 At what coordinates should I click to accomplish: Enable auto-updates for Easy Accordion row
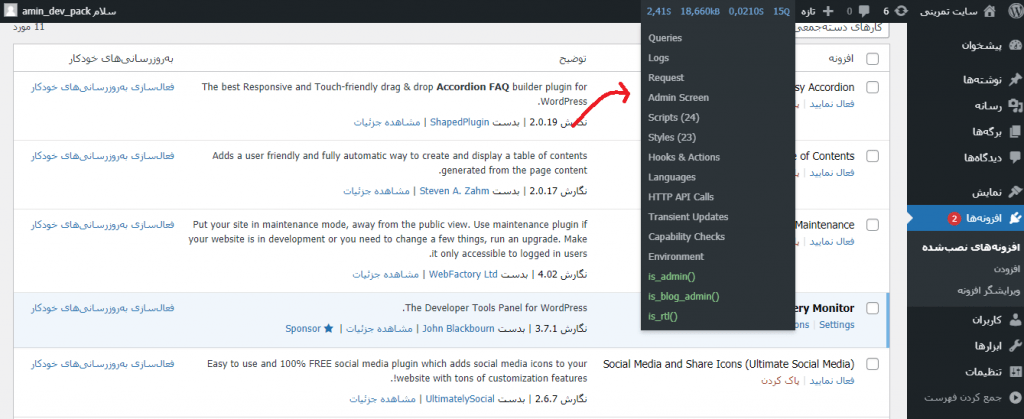click(x=103, y=87)
